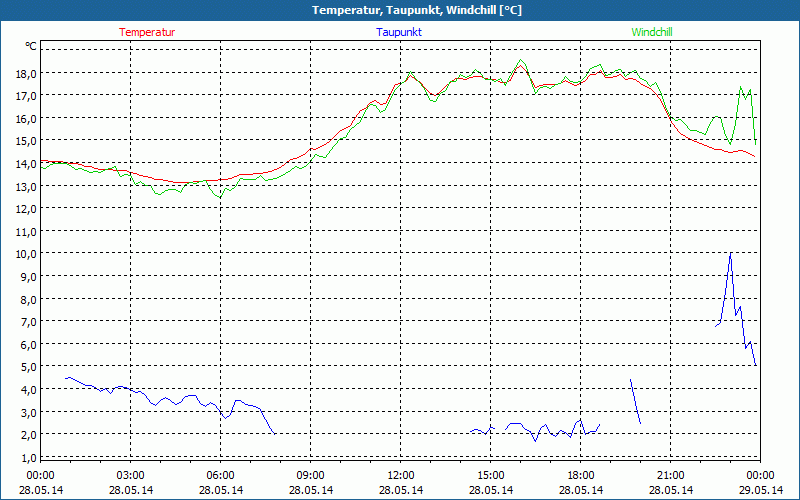
Task: Click the 09:00 time axis label
Action: click(311, 476)
